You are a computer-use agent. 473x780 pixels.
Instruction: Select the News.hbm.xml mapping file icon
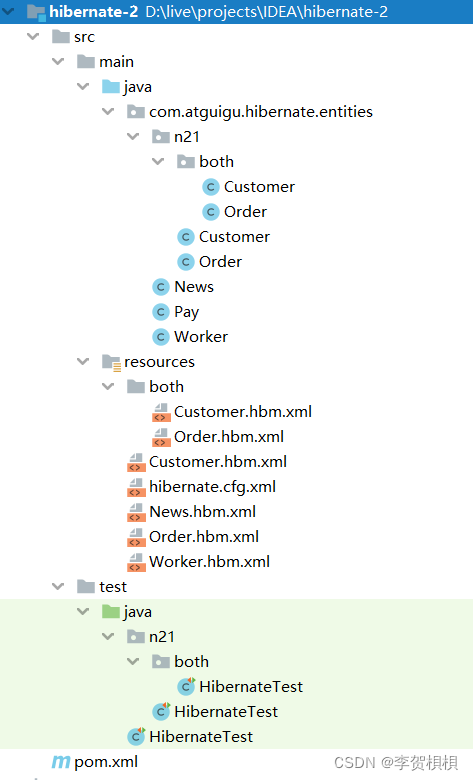[136, 512]
